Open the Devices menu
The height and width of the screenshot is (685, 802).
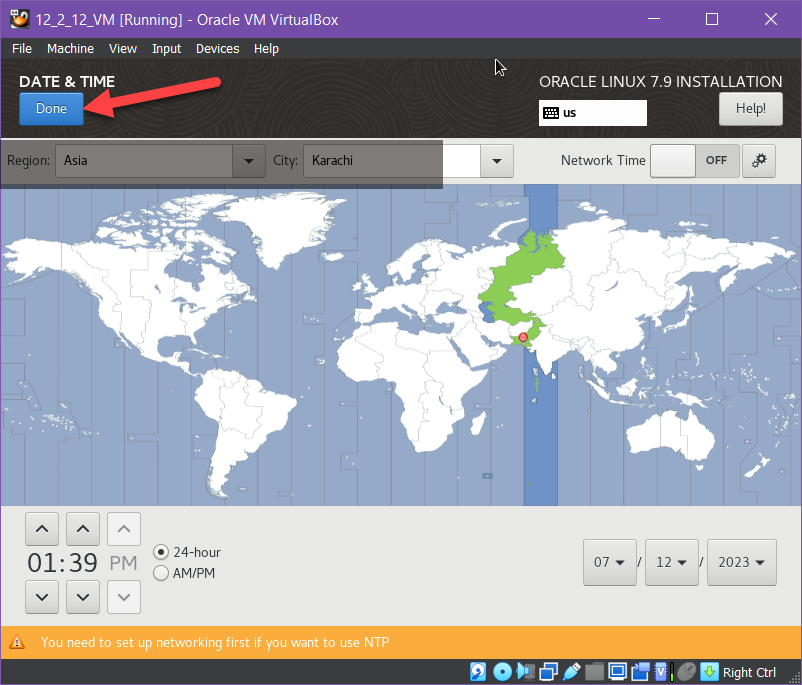point(217,49)
